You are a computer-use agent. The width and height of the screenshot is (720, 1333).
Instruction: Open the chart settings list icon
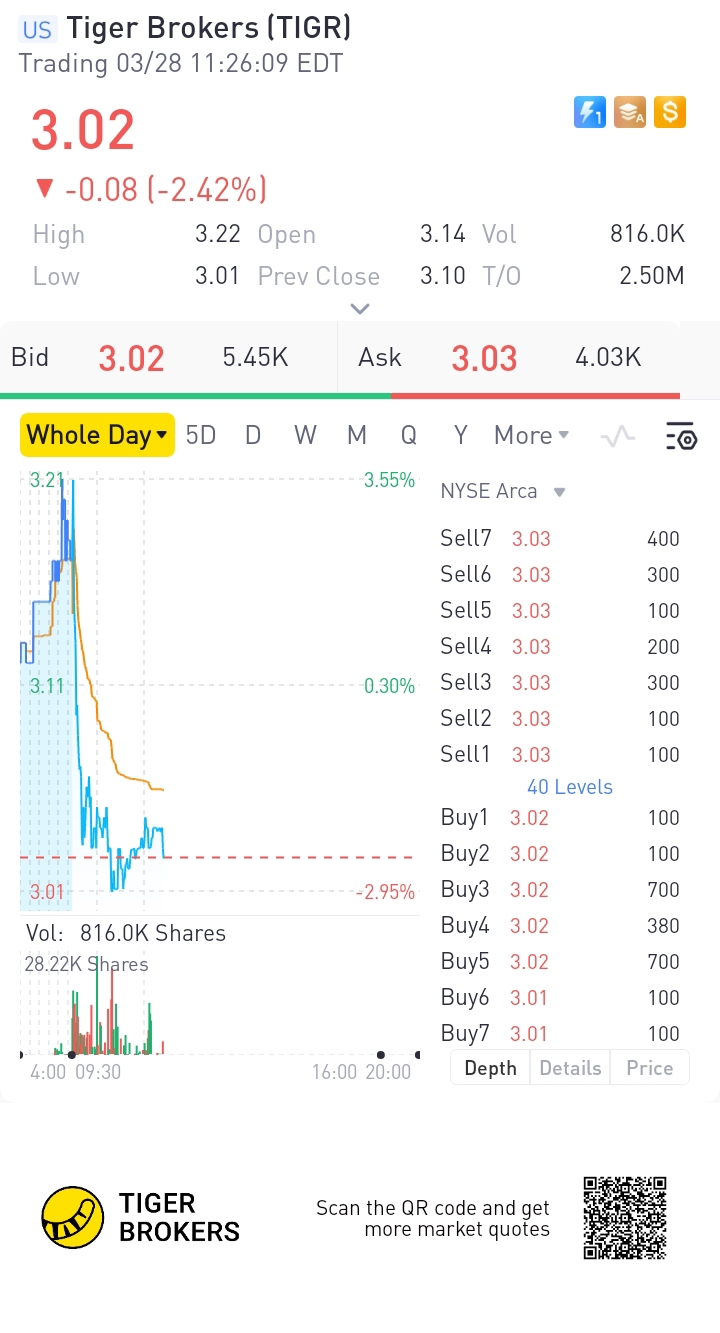click(x=681, y=436)
